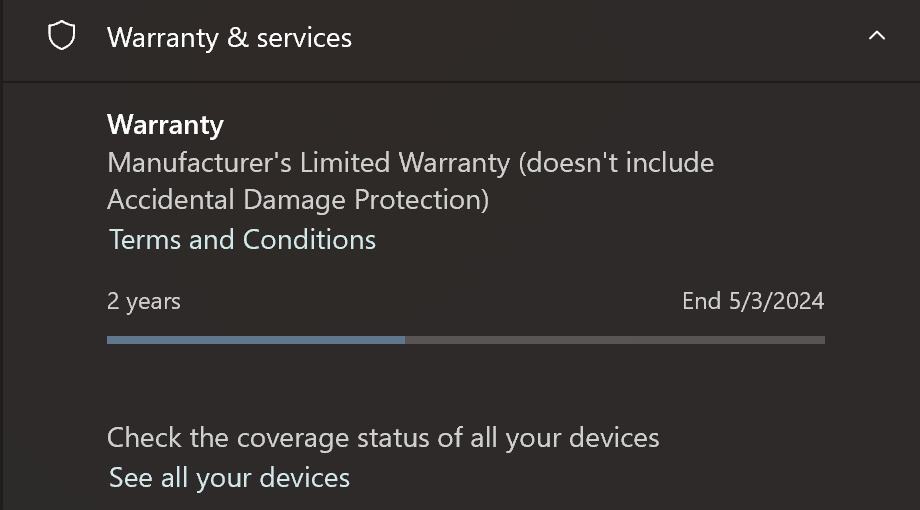The height and width of the screenshot is (510, 920).
Task: Click the Check the coverage status sentence
Action: click(383, 438)
